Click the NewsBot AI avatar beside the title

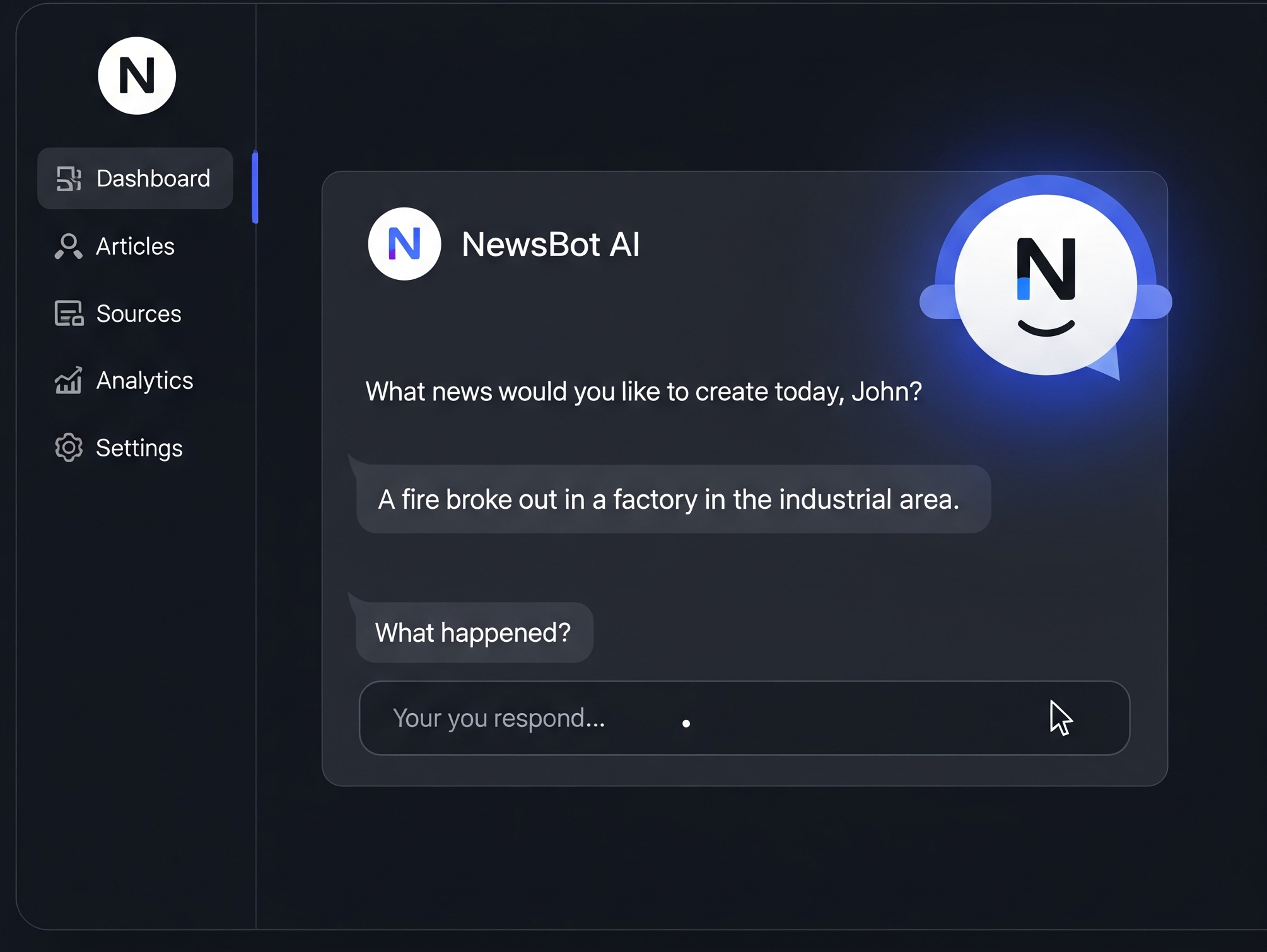point(404,244)
